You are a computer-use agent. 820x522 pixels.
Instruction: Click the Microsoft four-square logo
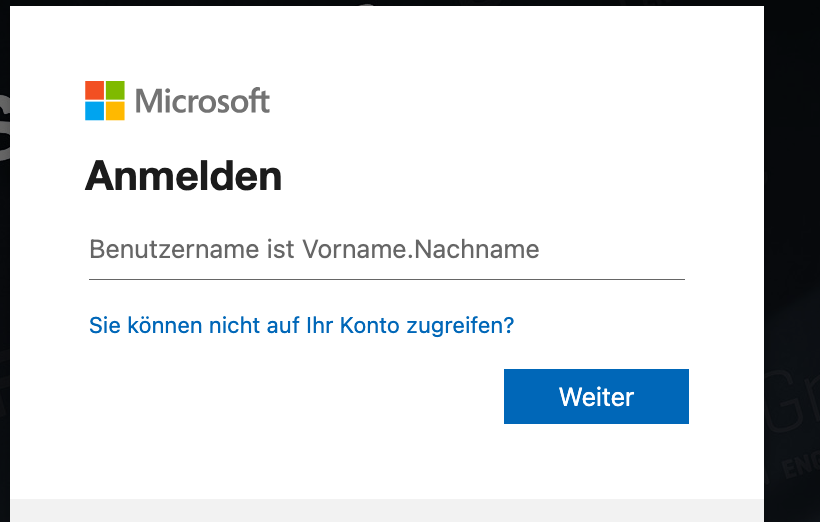tap(105, 100)
